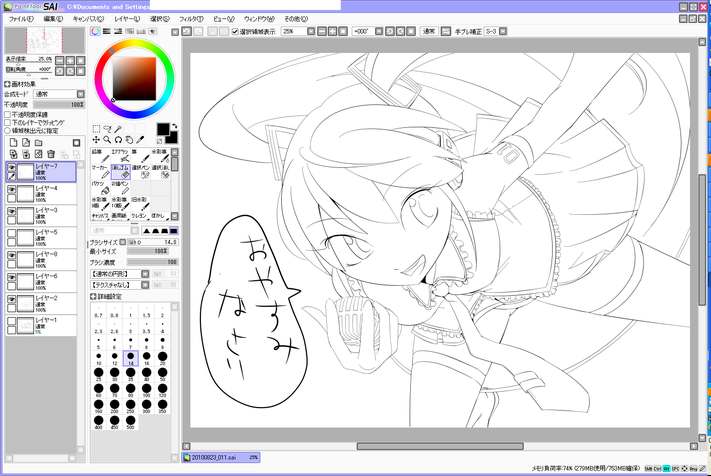Open the キャンバス(C) menu

pos(88,19)
